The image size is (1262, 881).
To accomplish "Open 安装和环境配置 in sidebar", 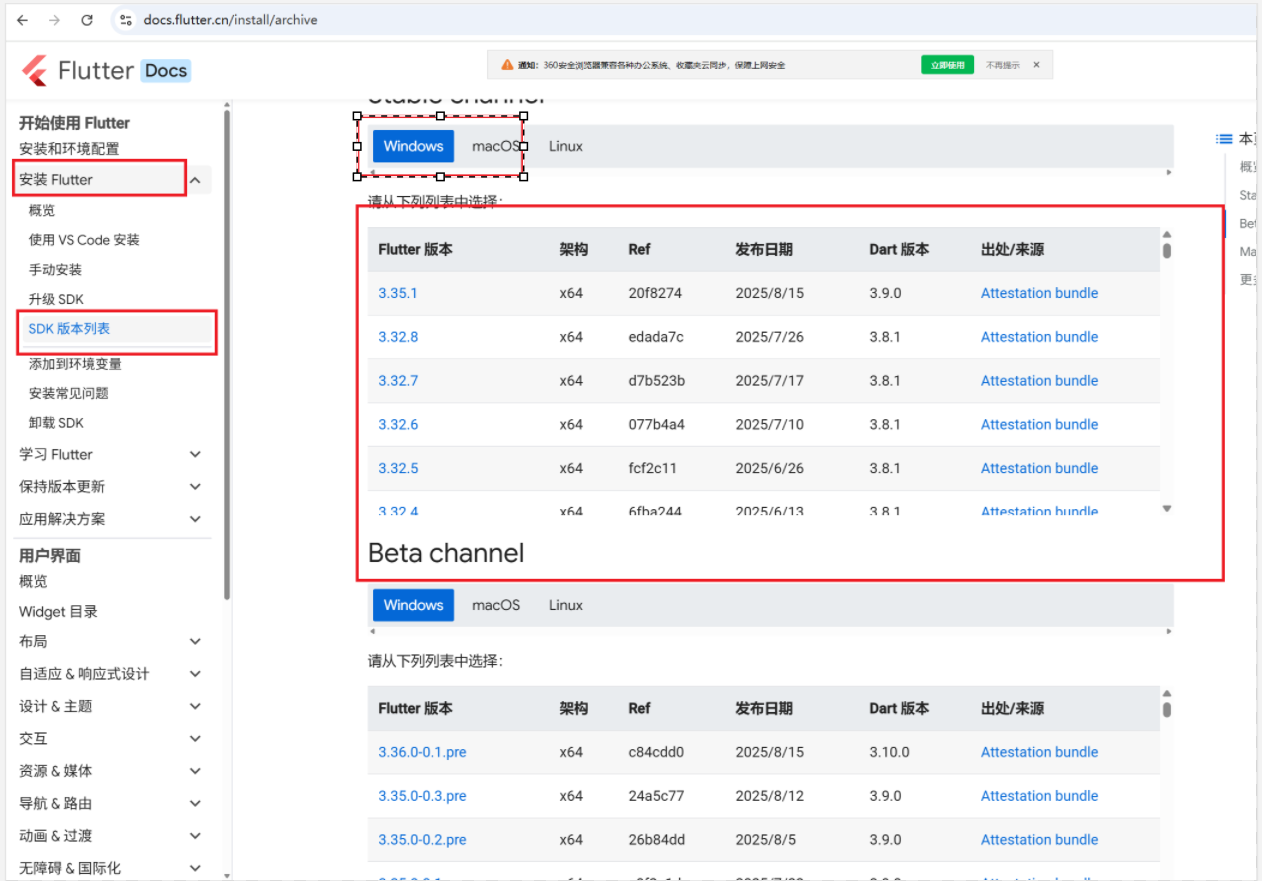I will [69, 149].
